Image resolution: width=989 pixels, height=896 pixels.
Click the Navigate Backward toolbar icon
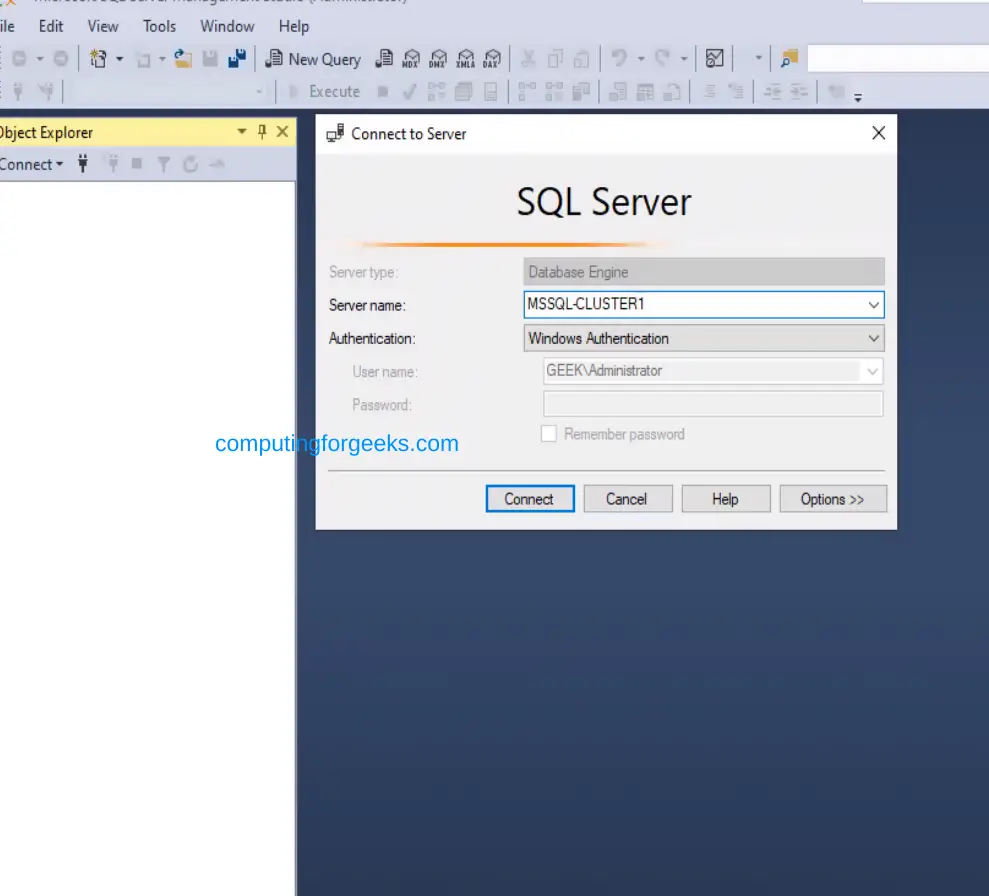click(x=20, y=59)
